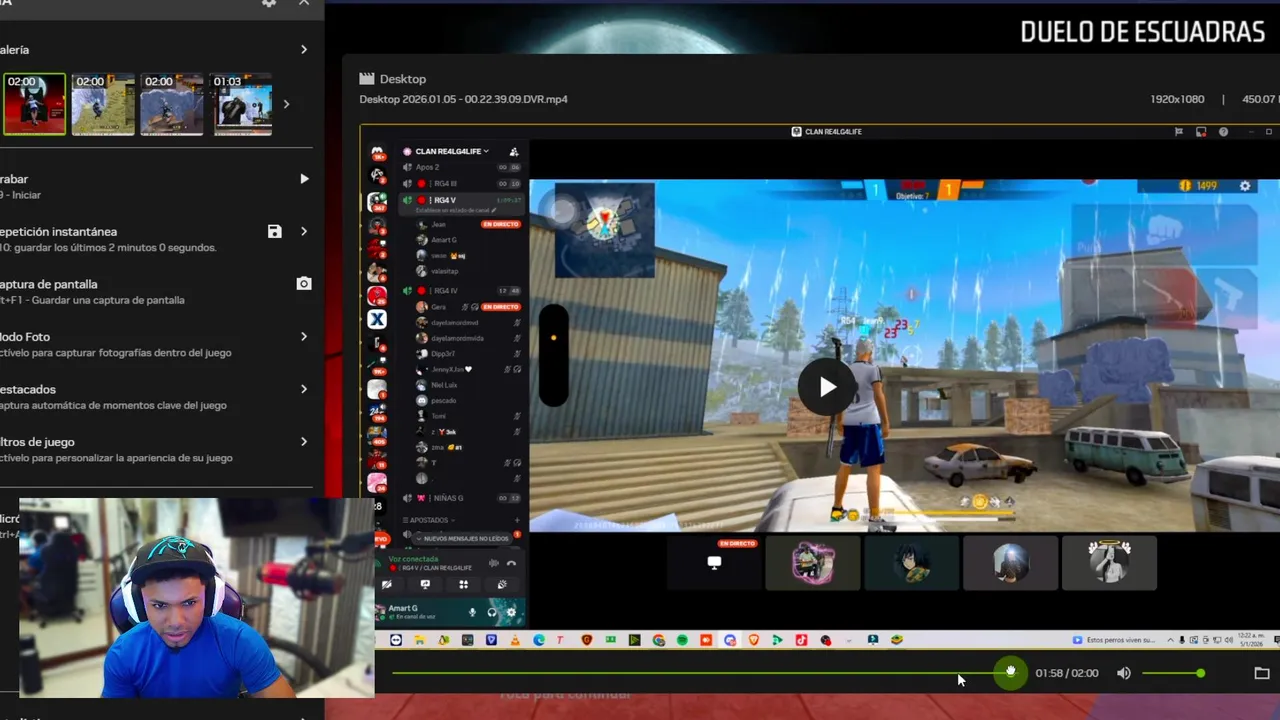Select first gallery clip with red background
This screenshot has width=1280, height=720.
(x=34, y=103)
